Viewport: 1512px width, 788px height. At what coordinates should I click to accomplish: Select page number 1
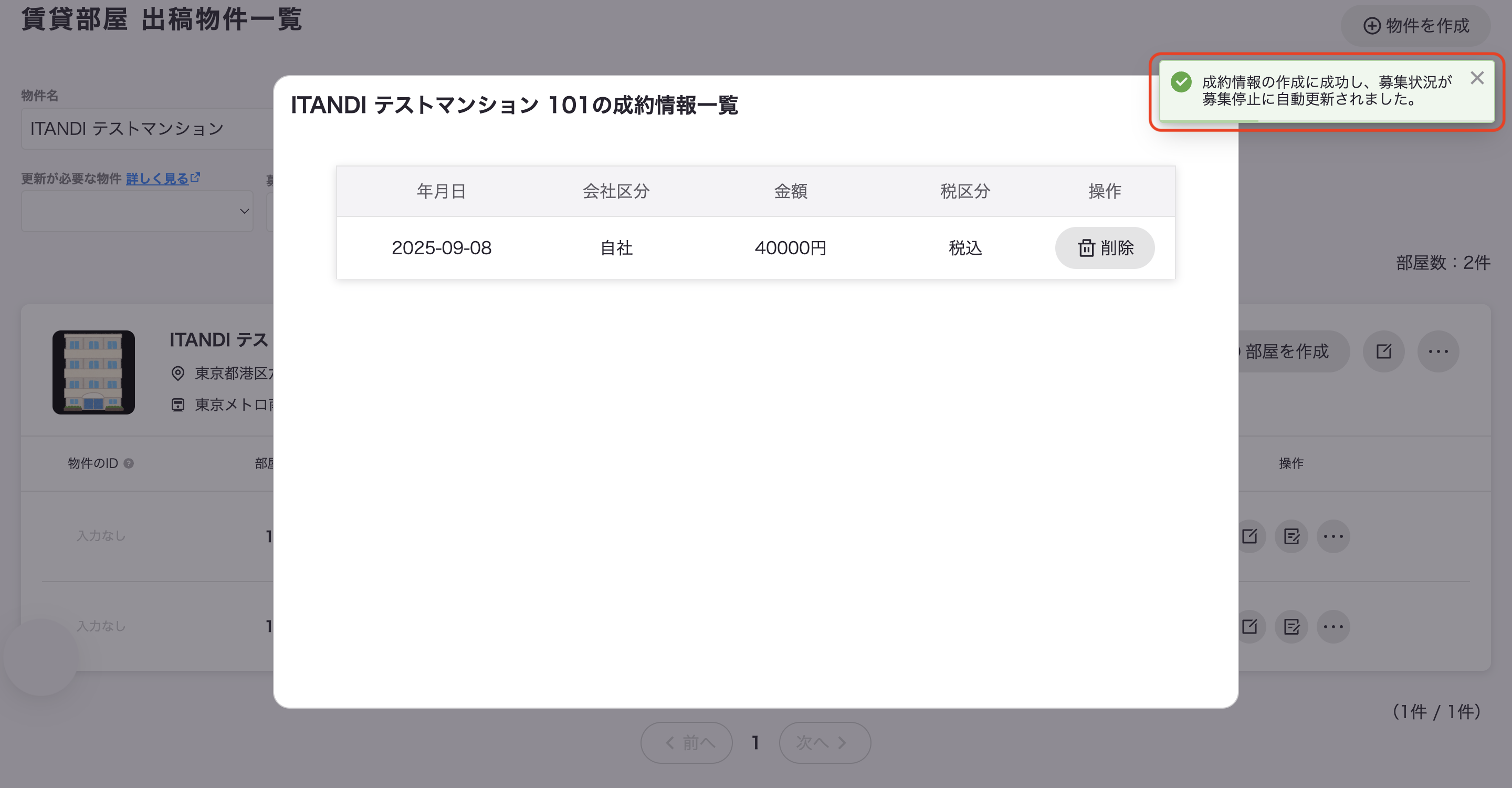tap(755, 743)
